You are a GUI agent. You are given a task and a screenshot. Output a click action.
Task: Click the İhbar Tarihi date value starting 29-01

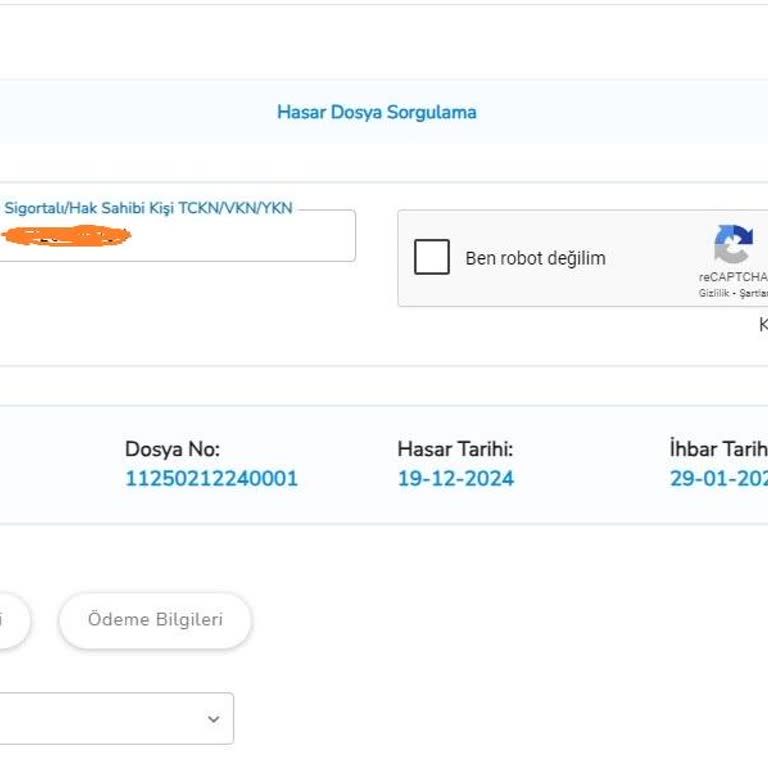coord(719,479)
